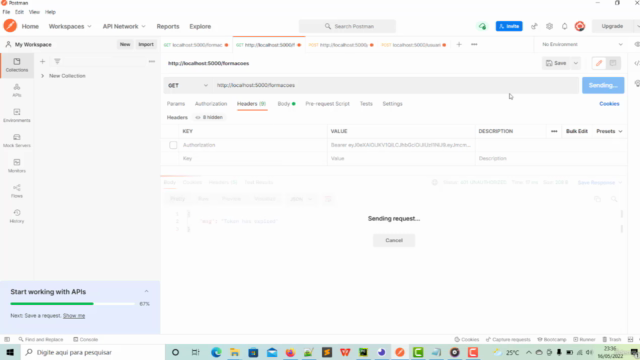640x360 pixels.
Task: Open the Monitors sidebar panel
Action: coord(17,166)
